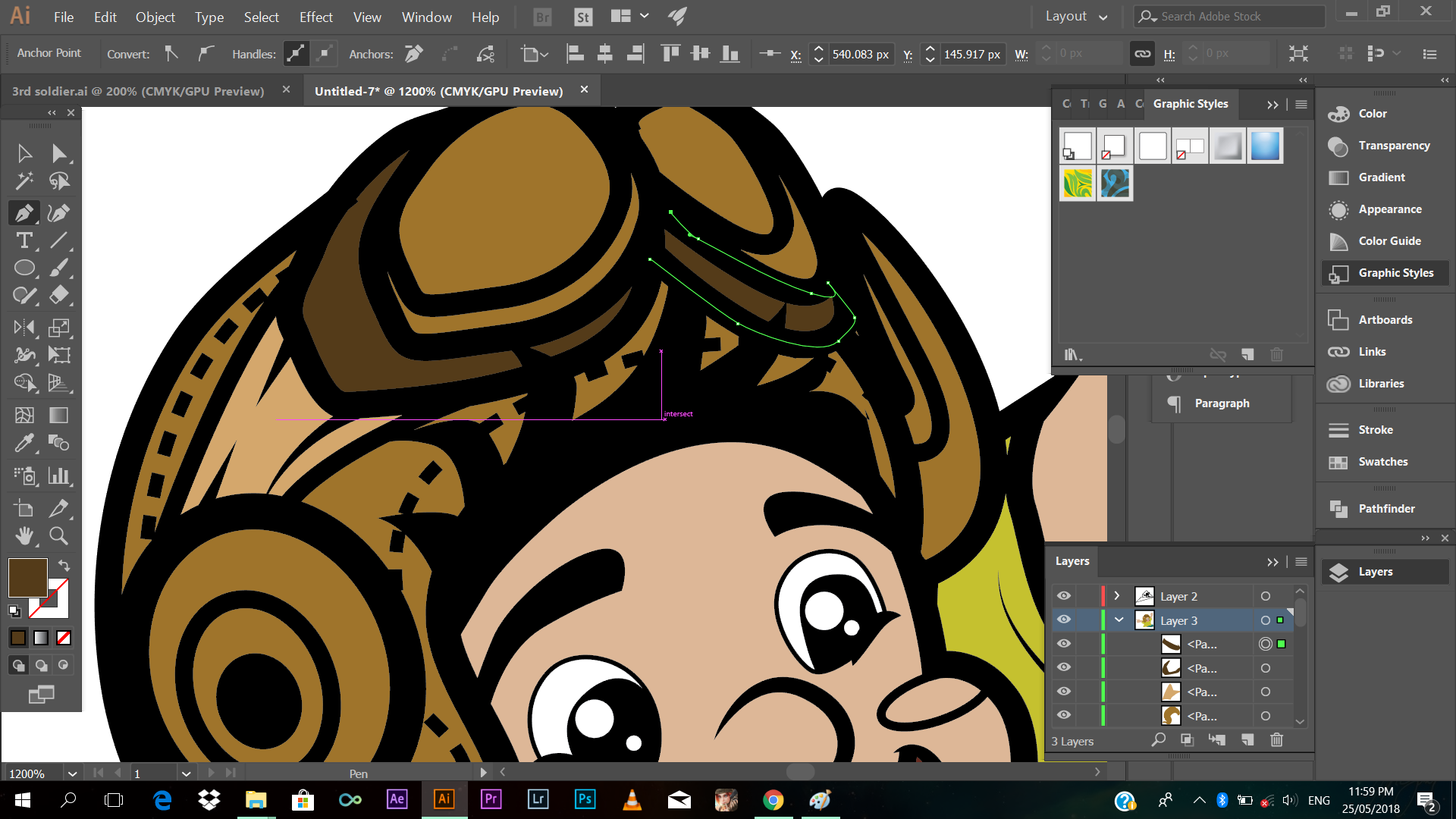Select the Magic Wand tool
The image size is (1456, 819).
(24, 181)
